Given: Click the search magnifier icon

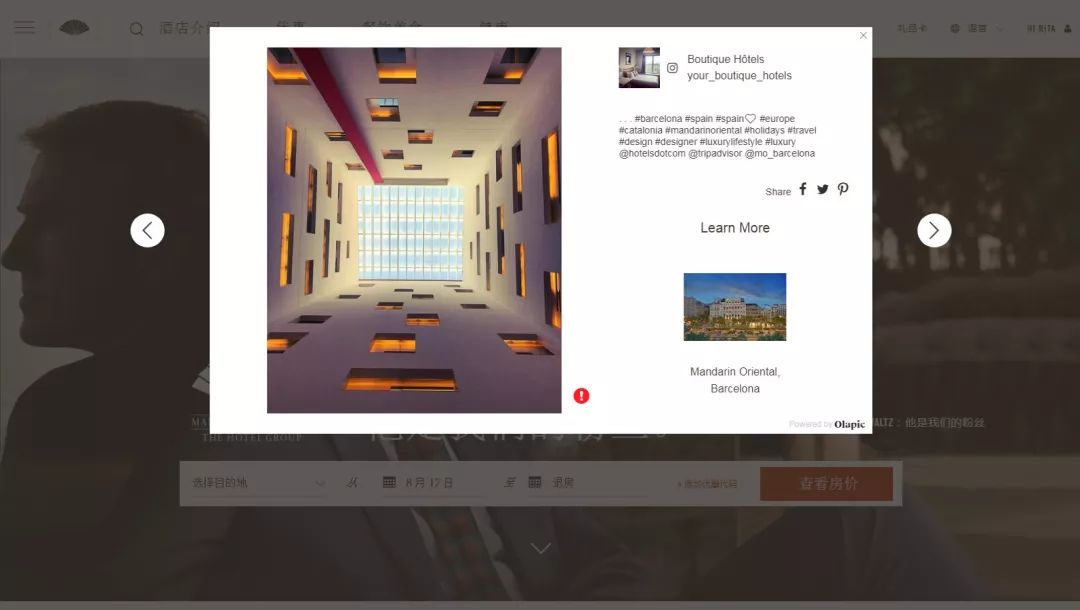Looking at the screenshot, I should click(x=136, y=29).
